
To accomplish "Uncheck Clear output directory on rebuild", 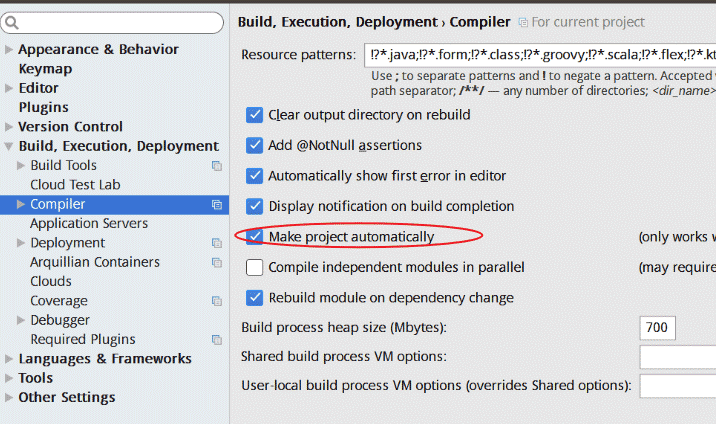I will click(255, 115).
